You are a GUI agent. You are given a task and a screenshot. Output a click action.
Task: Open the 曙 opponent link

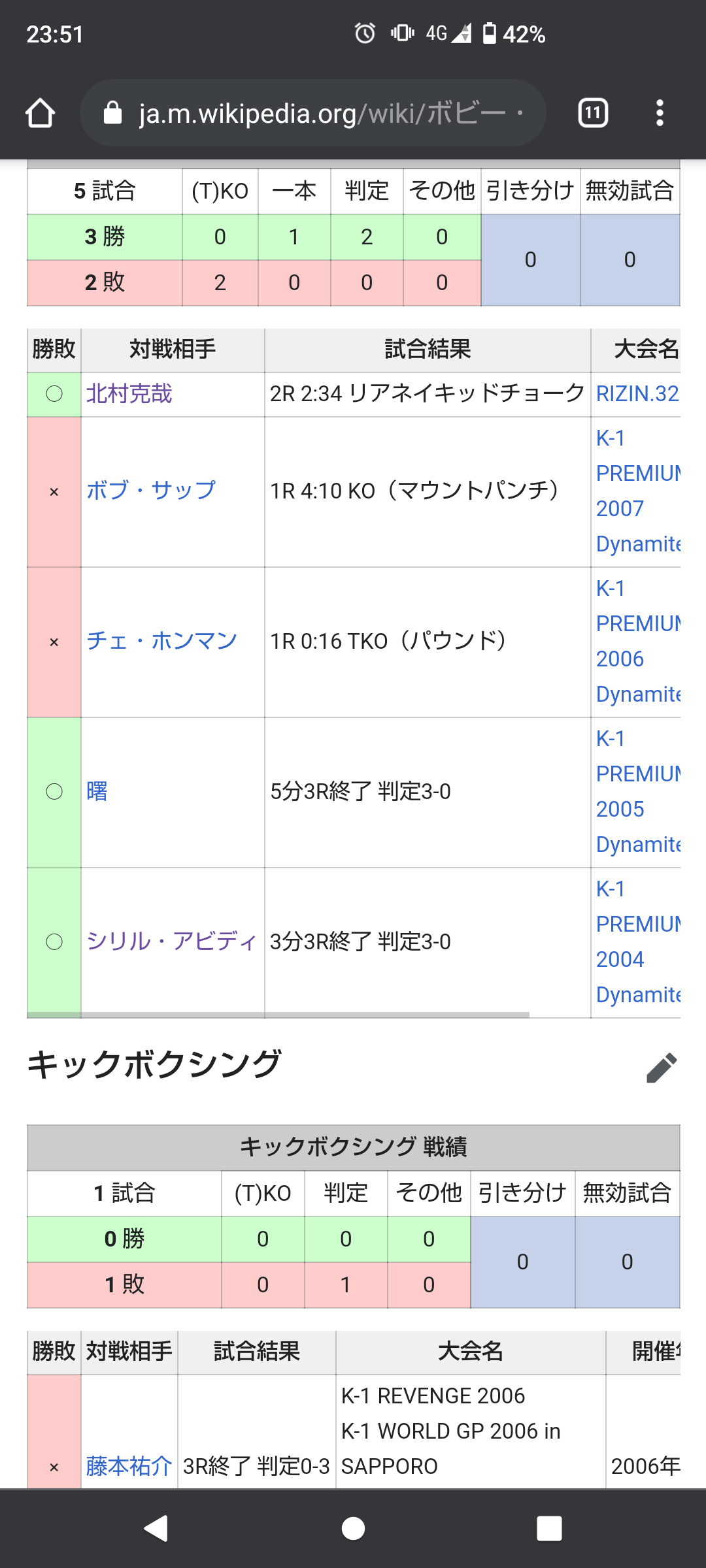click(97, 791)
